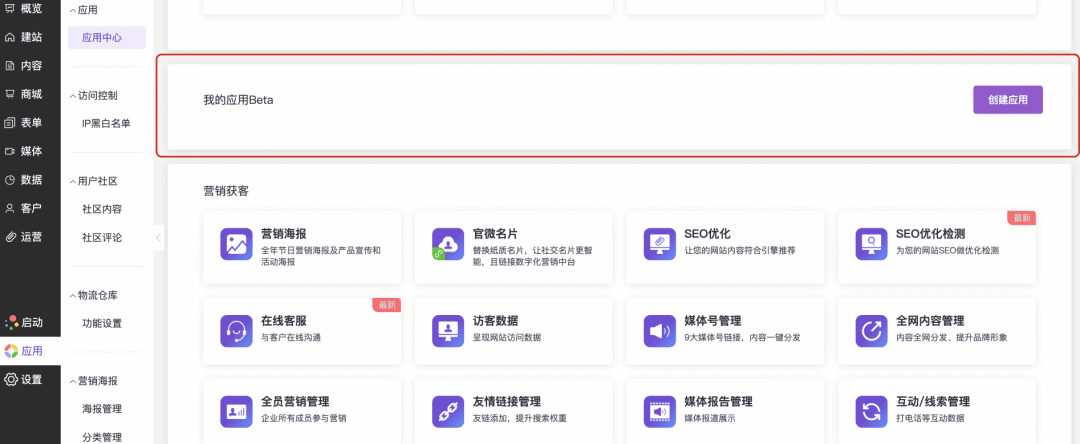The height and width of the screenshot is (444, 1080).
Task: Open the SEO优化 app icon
Action: tap(660, 244)
